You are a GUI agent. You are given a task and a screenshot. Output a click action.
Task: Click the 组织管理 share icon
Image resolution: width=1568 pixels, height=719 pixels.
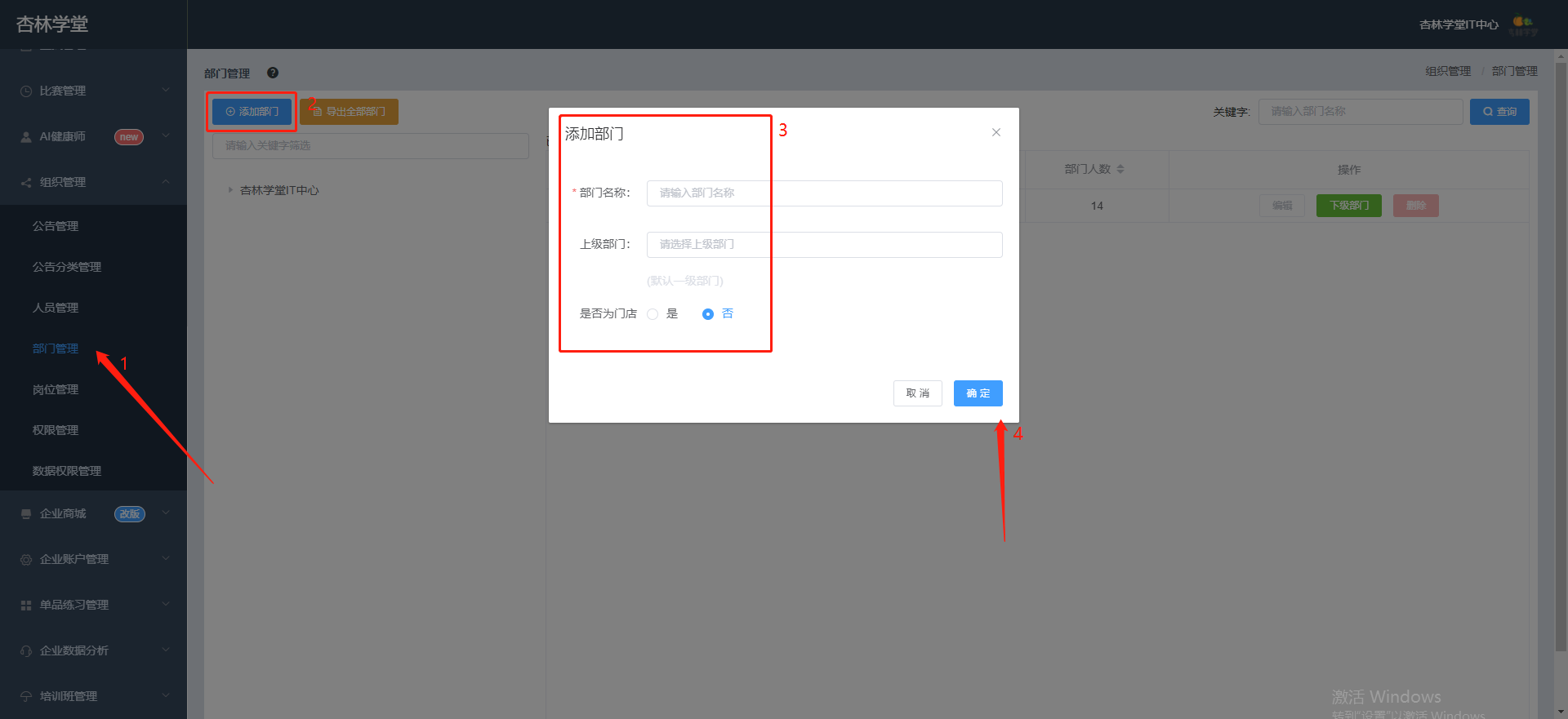click(26, 182)
